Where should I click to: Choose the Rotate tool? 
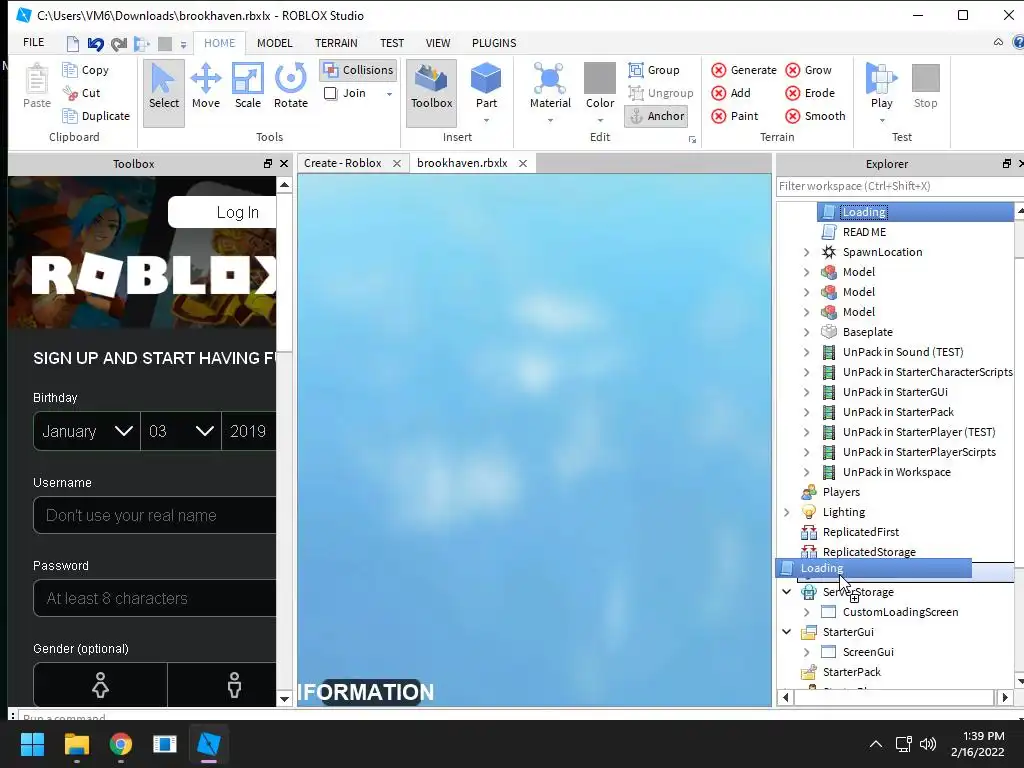291,86
